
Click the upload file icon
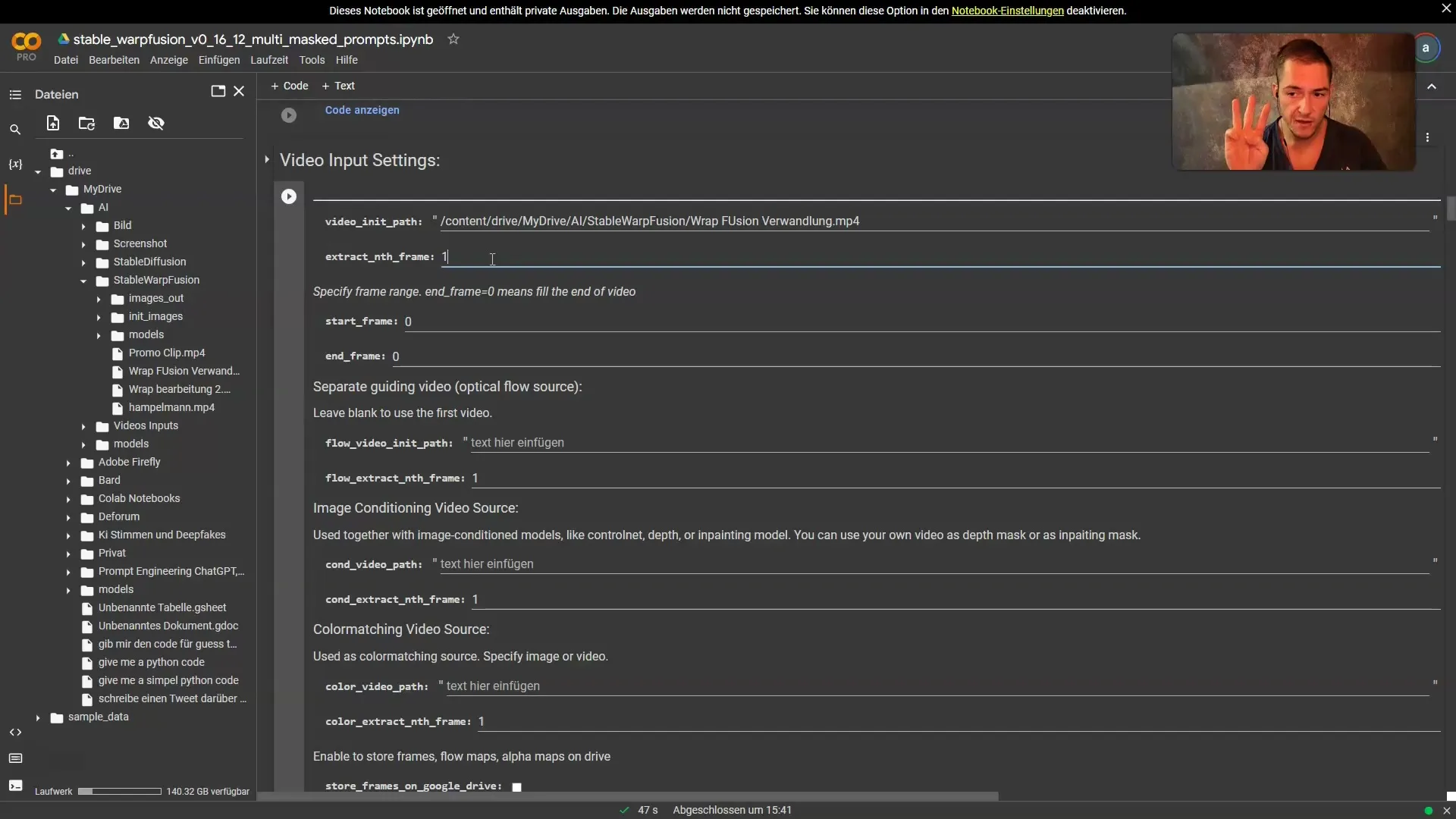[52, 124]
